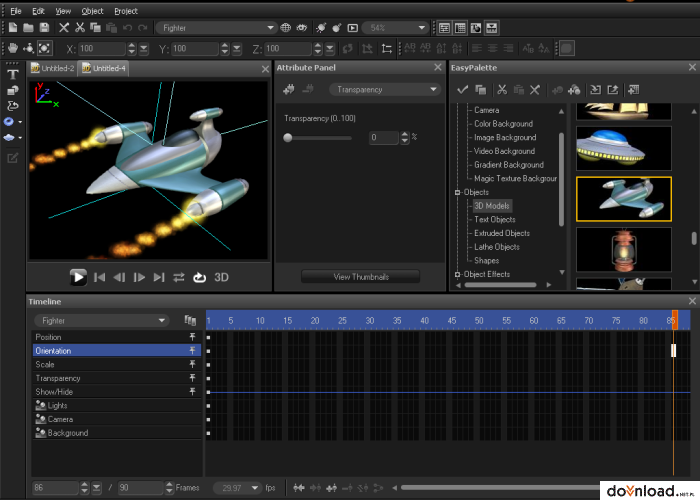700x500 pixels.
Task: Click the View Thumbnails button
Action: tap(361, 277)
